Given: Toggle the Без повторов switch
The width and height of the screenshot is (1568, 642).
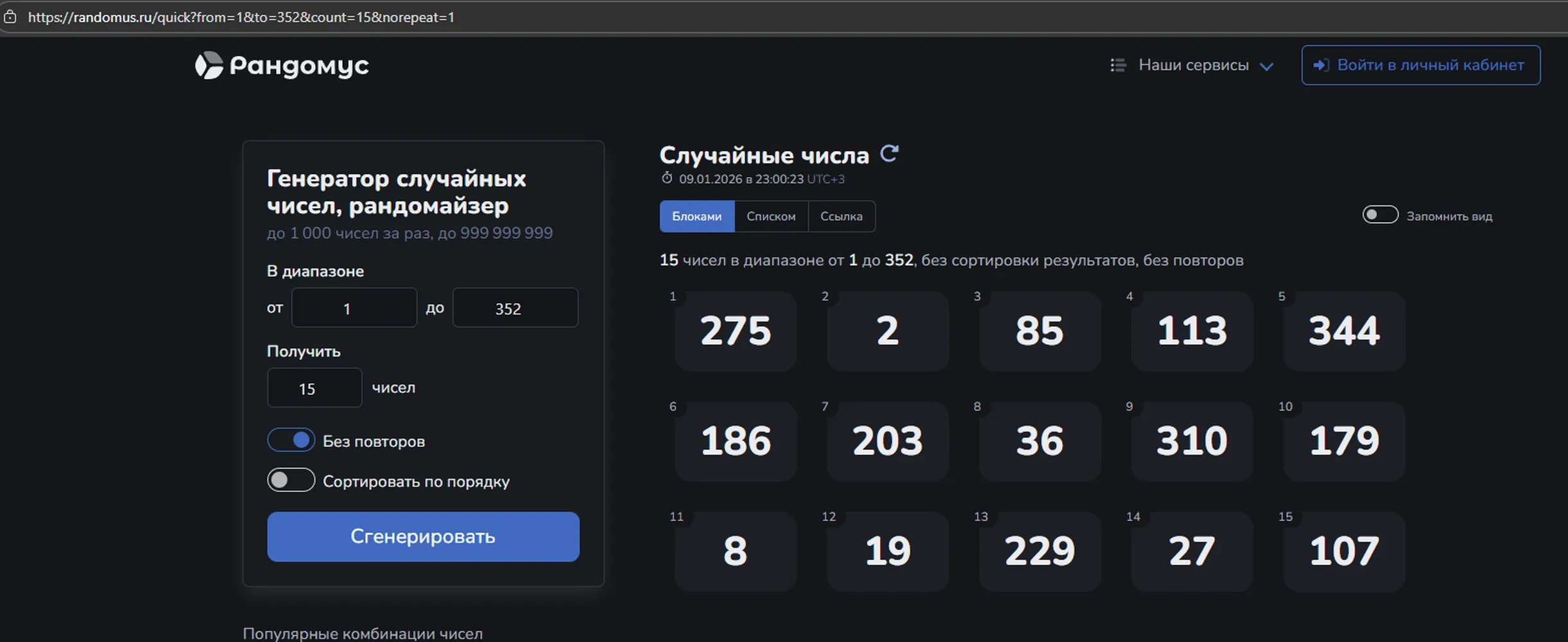Looking at the screenshot, I should click(x=291, y=440).
